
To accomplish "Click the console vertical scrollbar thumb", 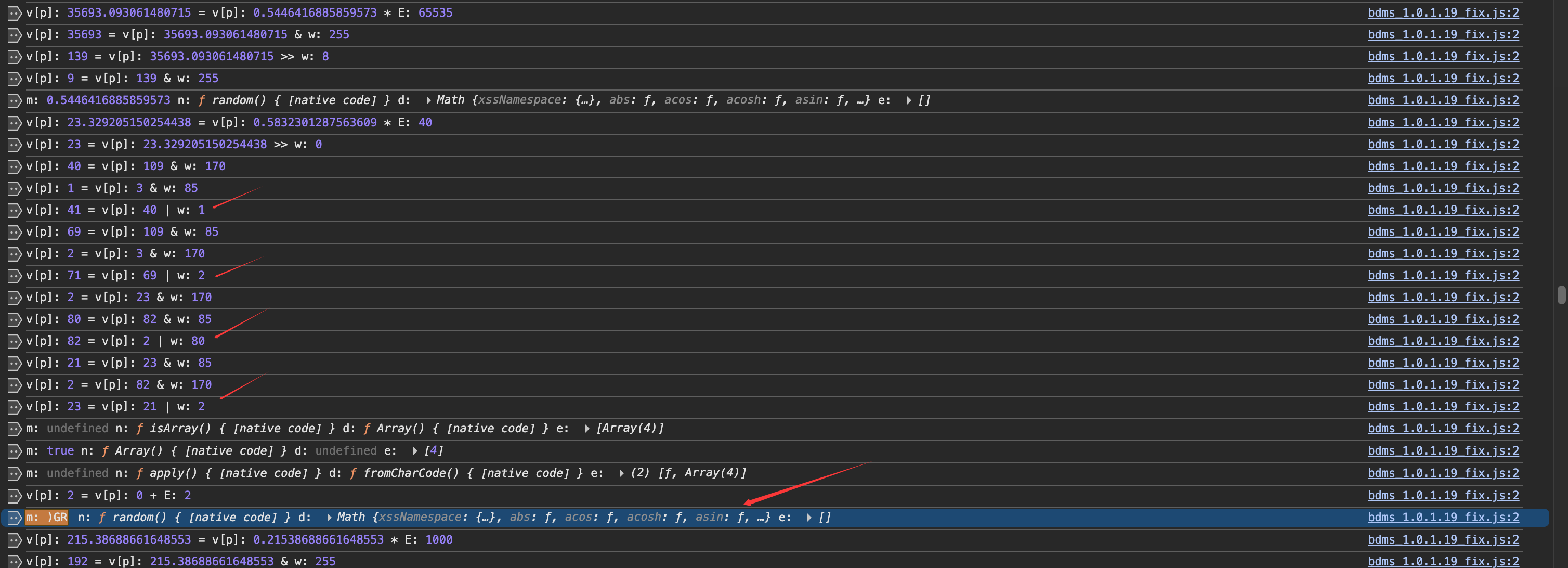I will (1561, 294).
